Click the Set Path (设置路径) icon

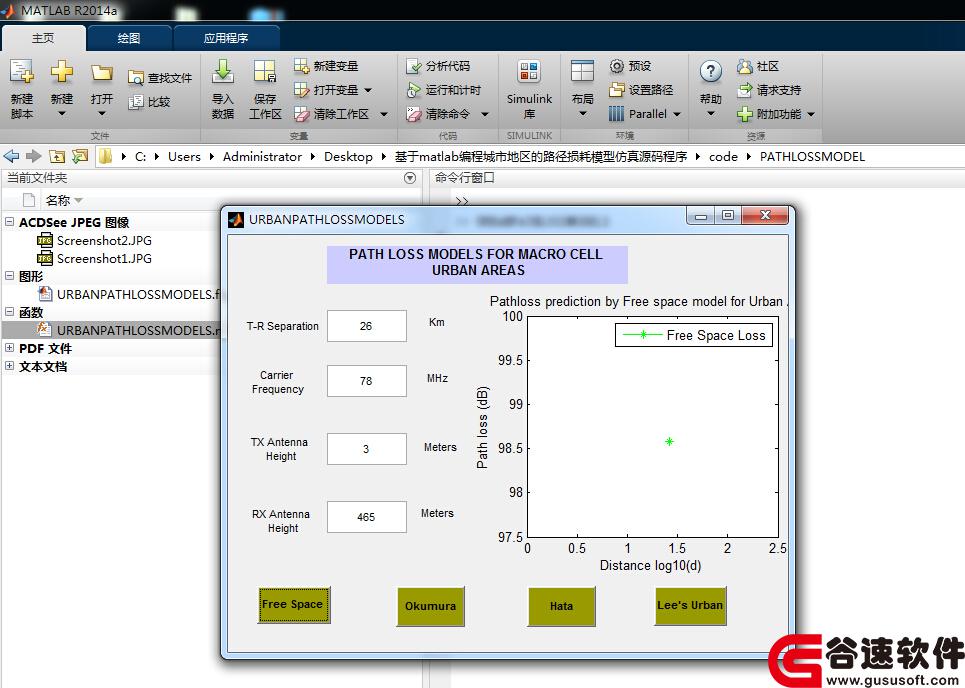click(x=617, y=90)
